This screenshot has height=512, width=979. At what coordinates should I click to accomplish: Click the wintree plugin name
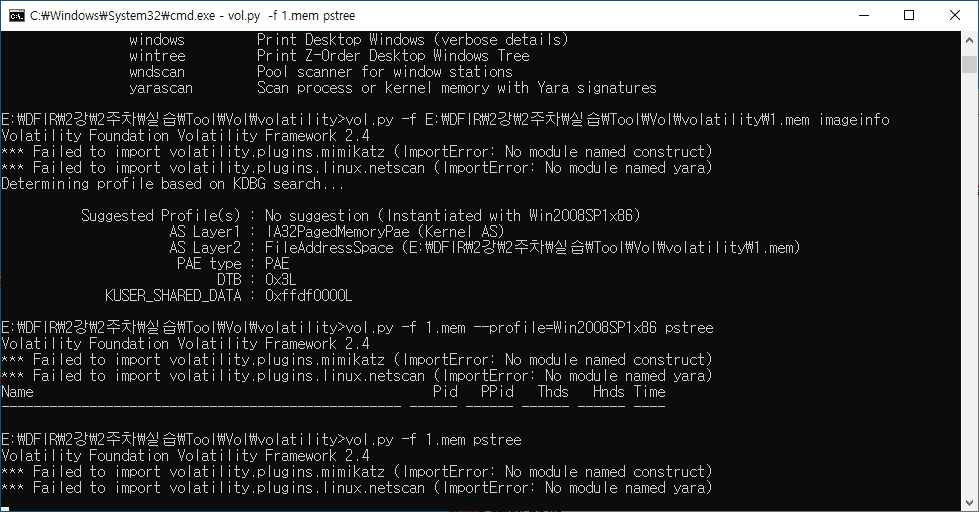tap(156, 56)
